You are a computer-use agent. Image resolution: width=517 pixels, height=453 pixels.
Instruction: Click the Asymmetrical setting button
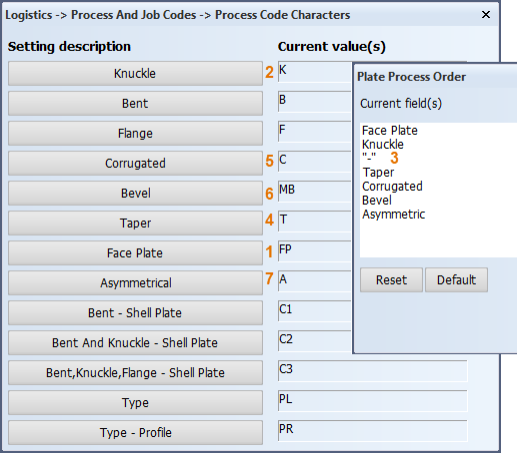(135, 283)
